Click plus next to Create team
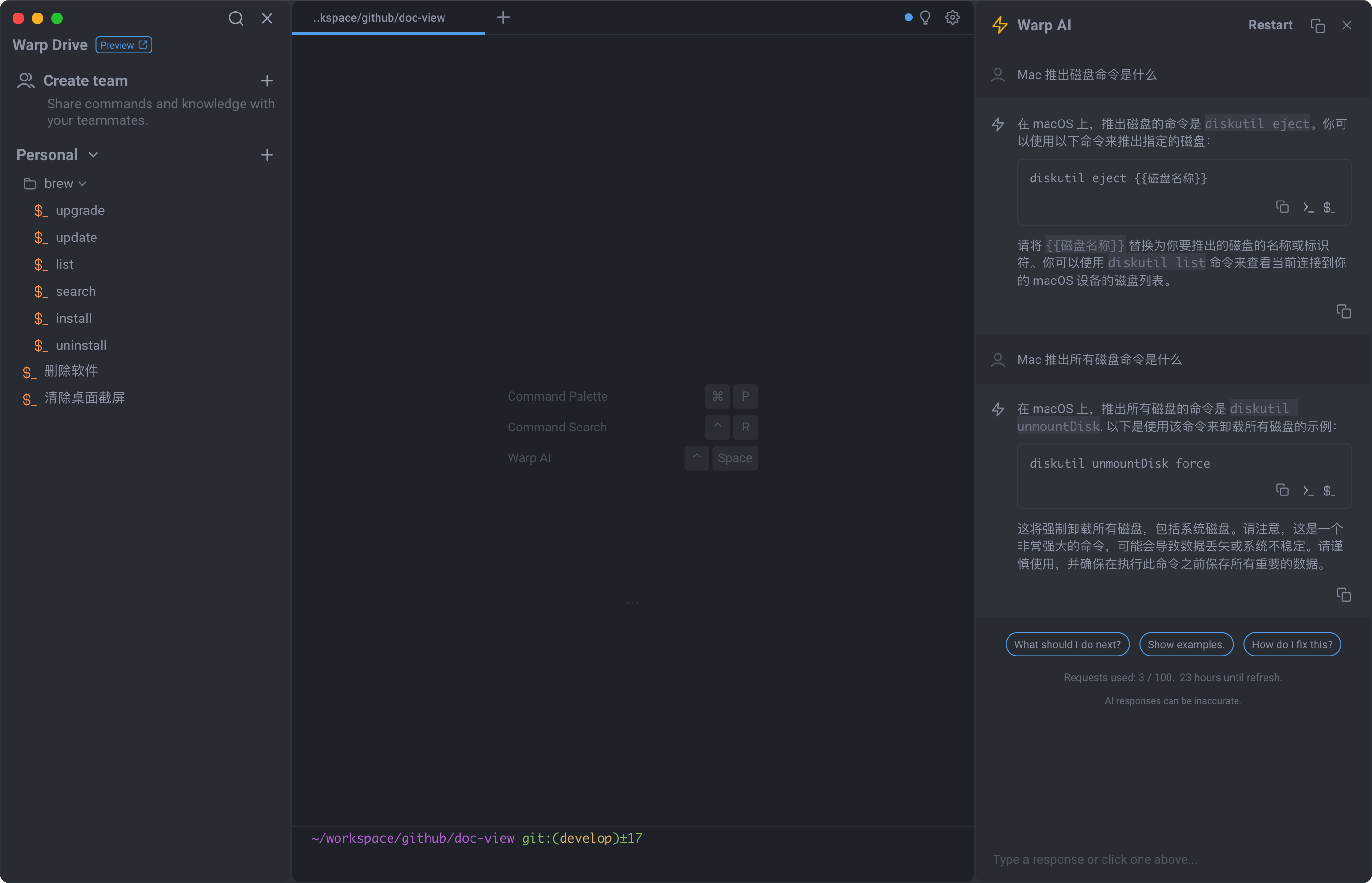The image size is (1372, 883). 267,81
